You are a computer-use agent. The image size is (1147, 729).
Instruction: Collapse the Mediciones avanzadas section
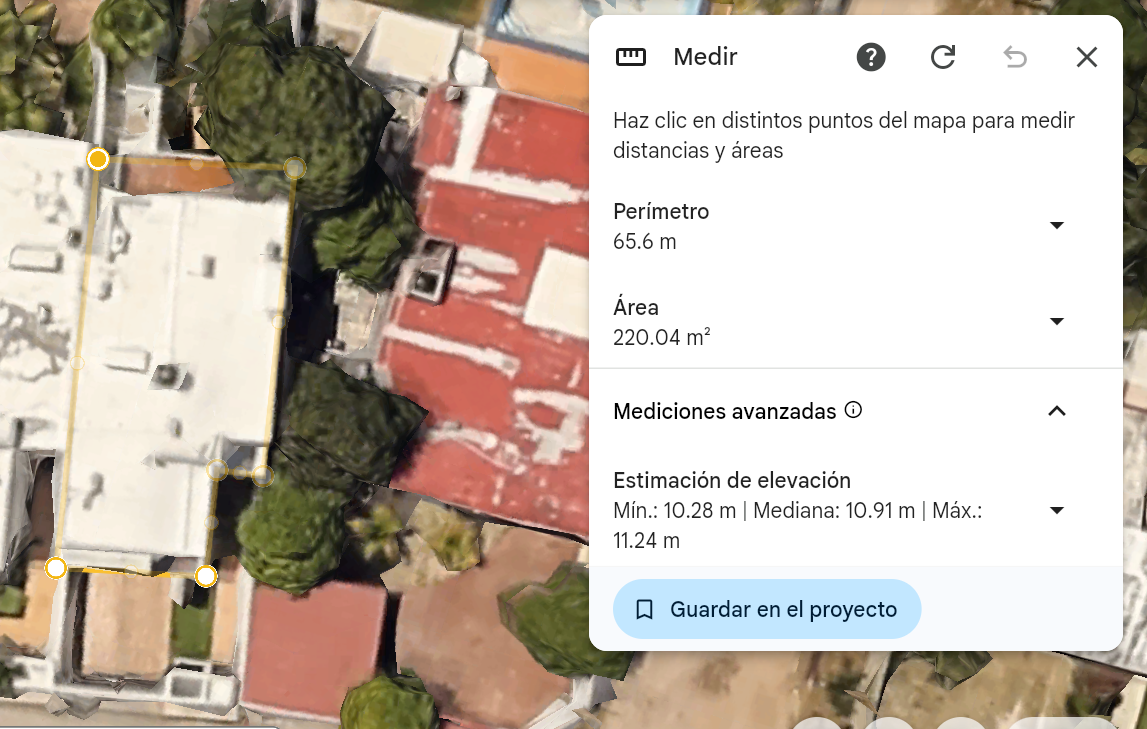[x=1056, y=411]
